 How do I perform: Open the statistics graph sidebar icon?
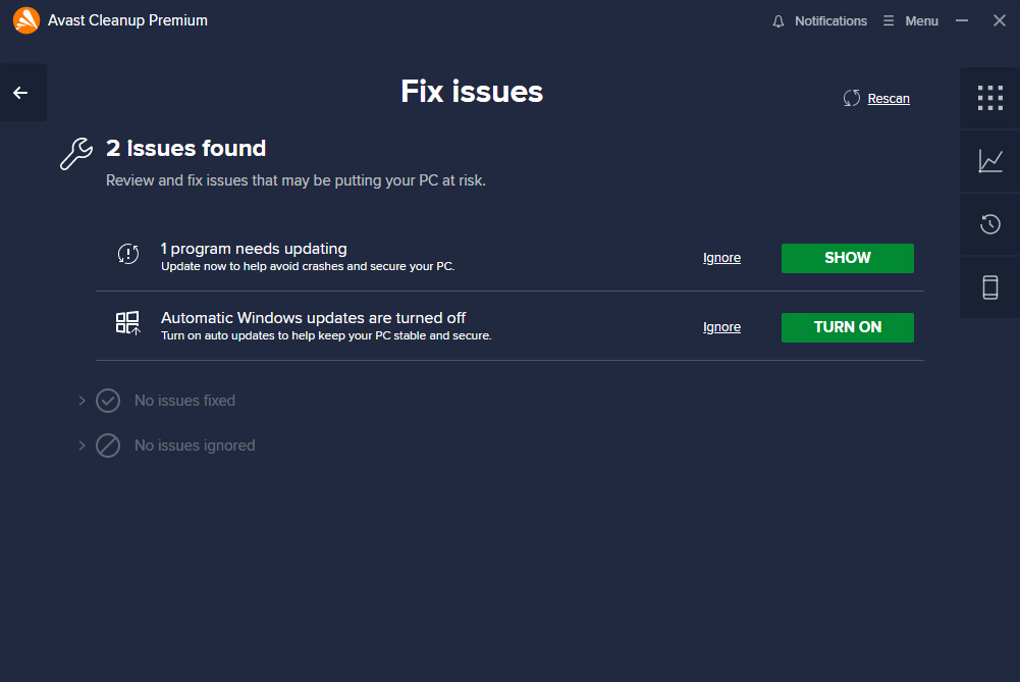coord(989,161)
